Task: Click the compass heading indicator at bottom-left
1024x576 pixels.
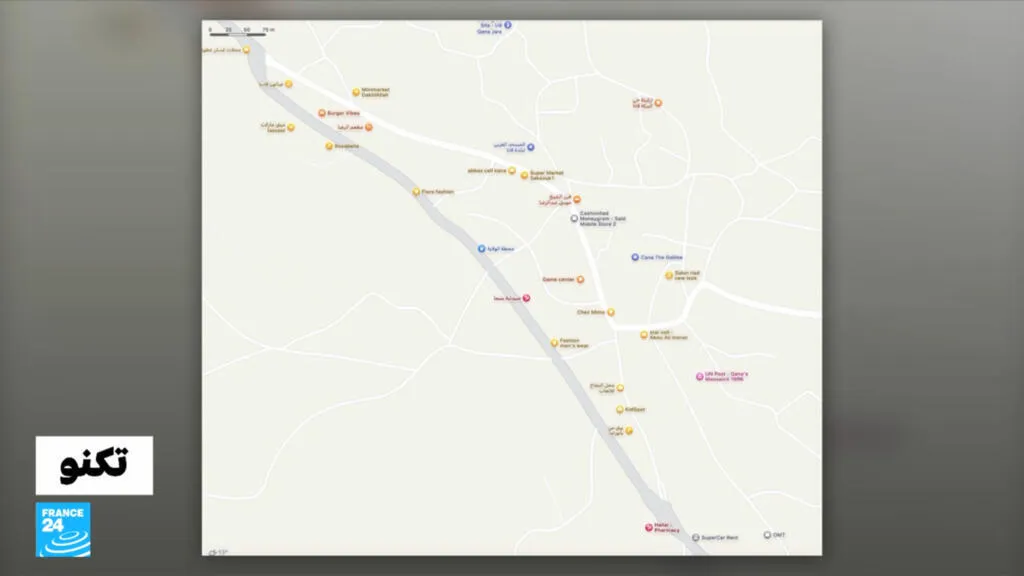Action: point(215,551)
